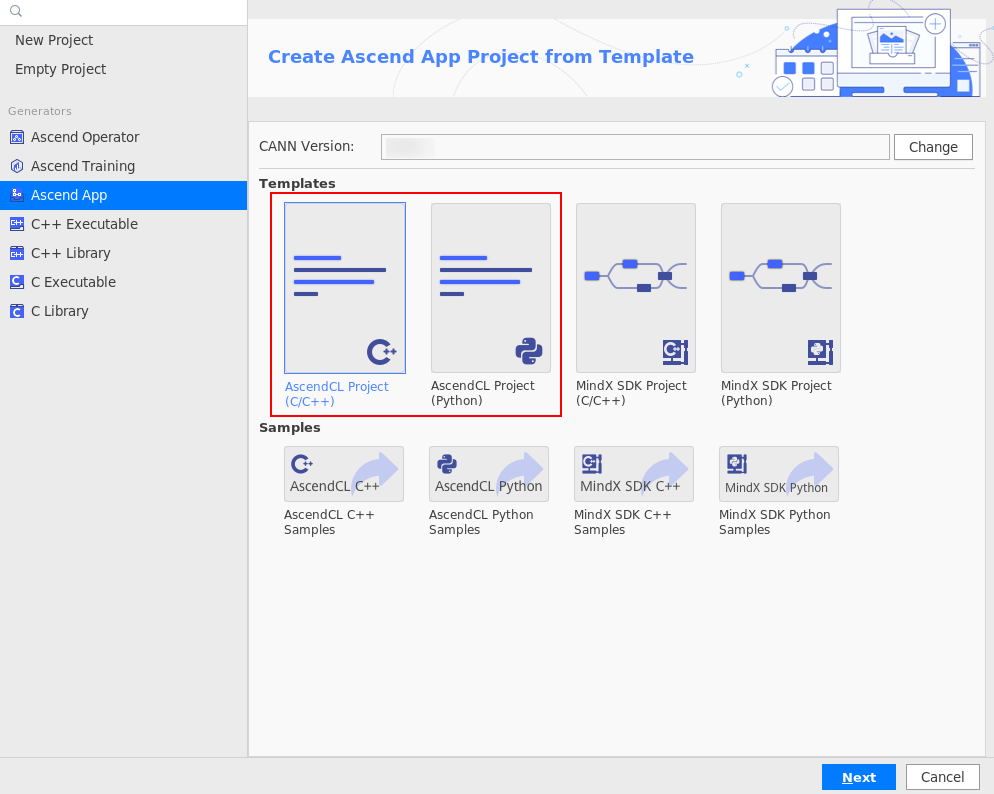Click the MindX SDK C++ Samples label
The width and height of the screenshot is (994, 794).
623,522
